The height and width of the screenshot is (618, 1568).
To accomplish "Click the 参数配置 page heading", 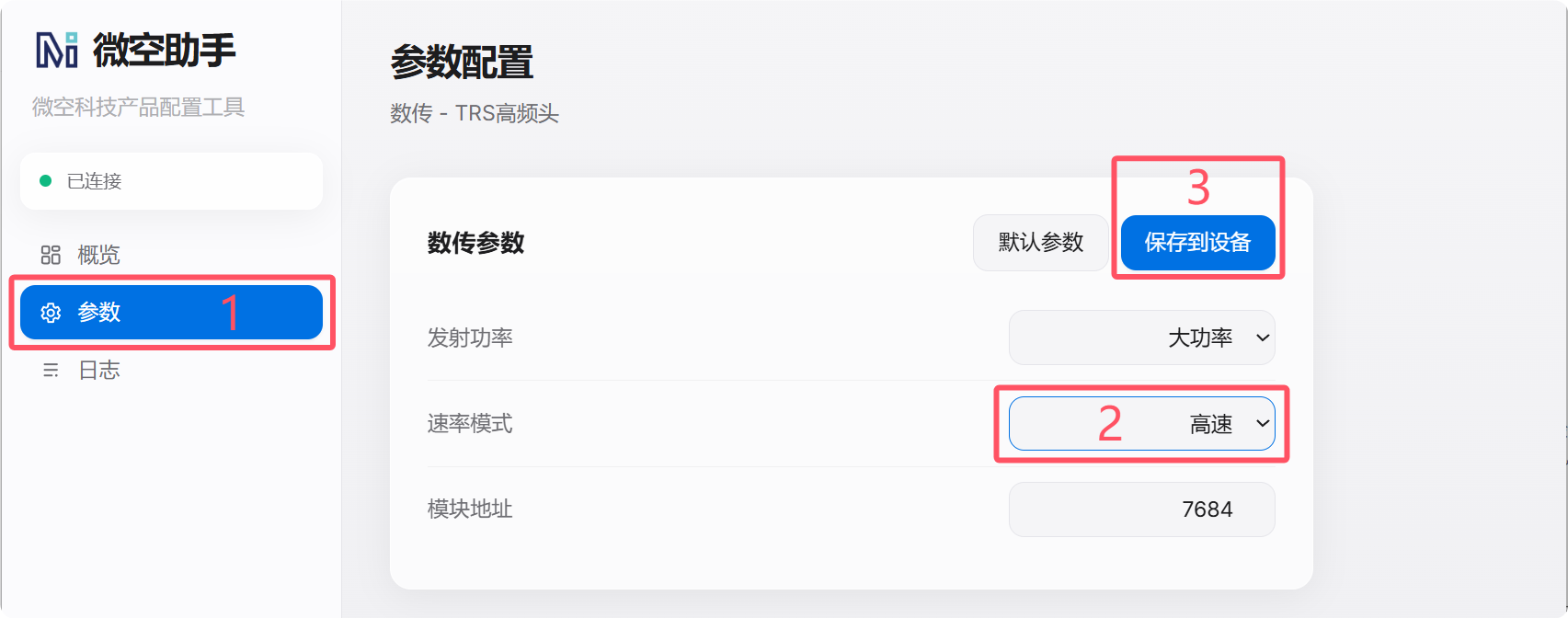I will pyautogui.click(x=462, y=63).
